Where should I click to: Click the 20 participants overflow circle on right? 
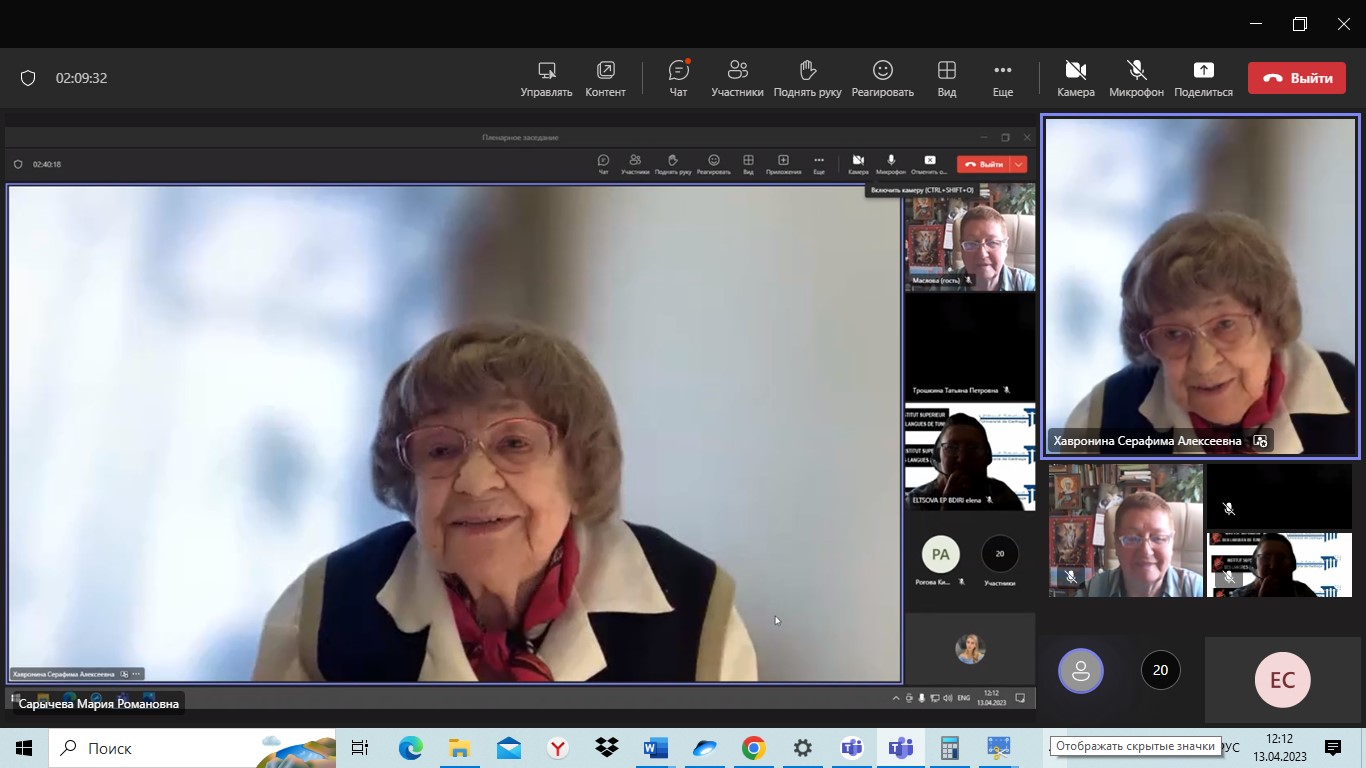click(x=1160, y=670)
